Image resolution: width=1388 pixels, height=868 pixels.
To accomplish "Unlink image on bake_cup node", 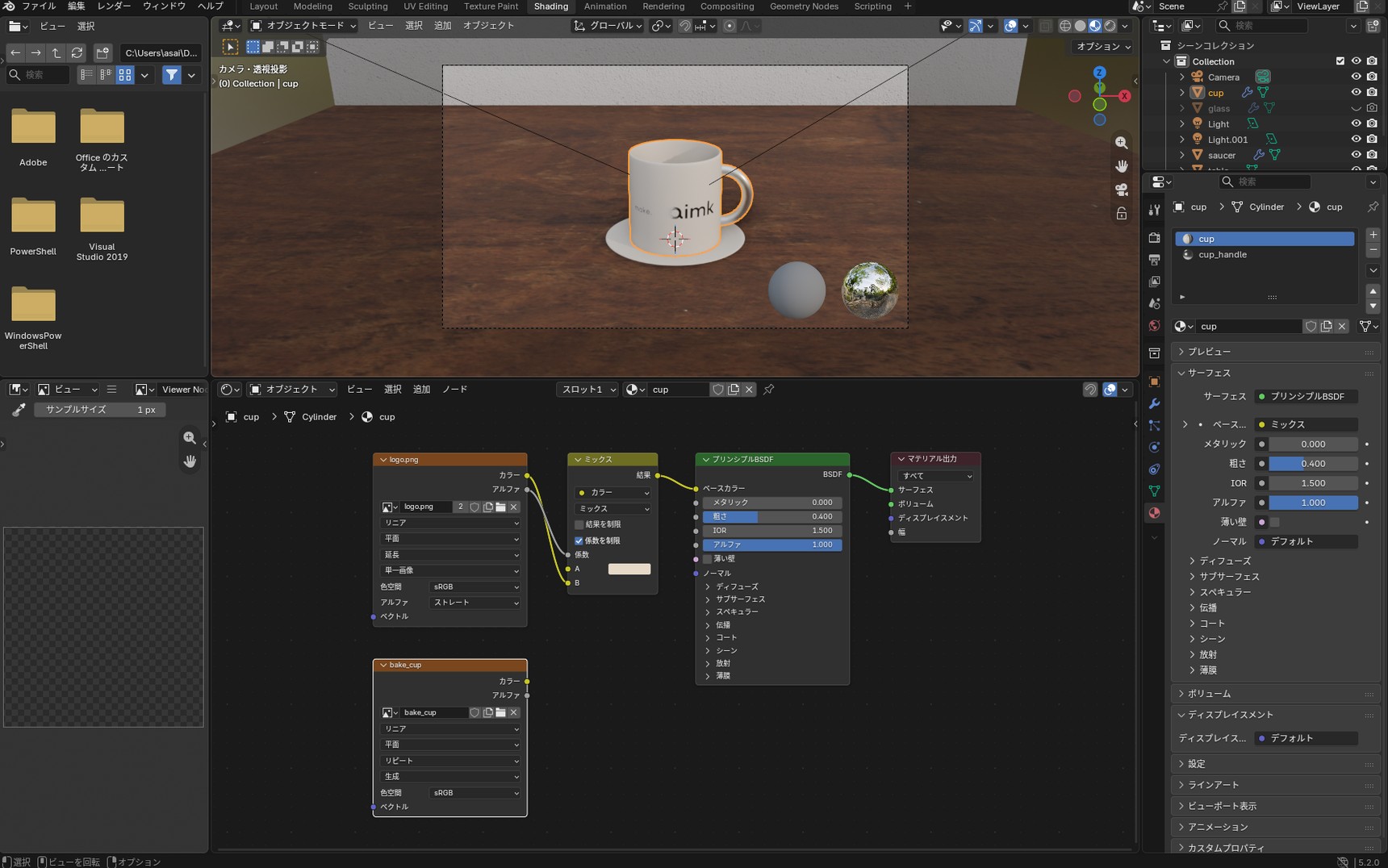I will point(514,712).
